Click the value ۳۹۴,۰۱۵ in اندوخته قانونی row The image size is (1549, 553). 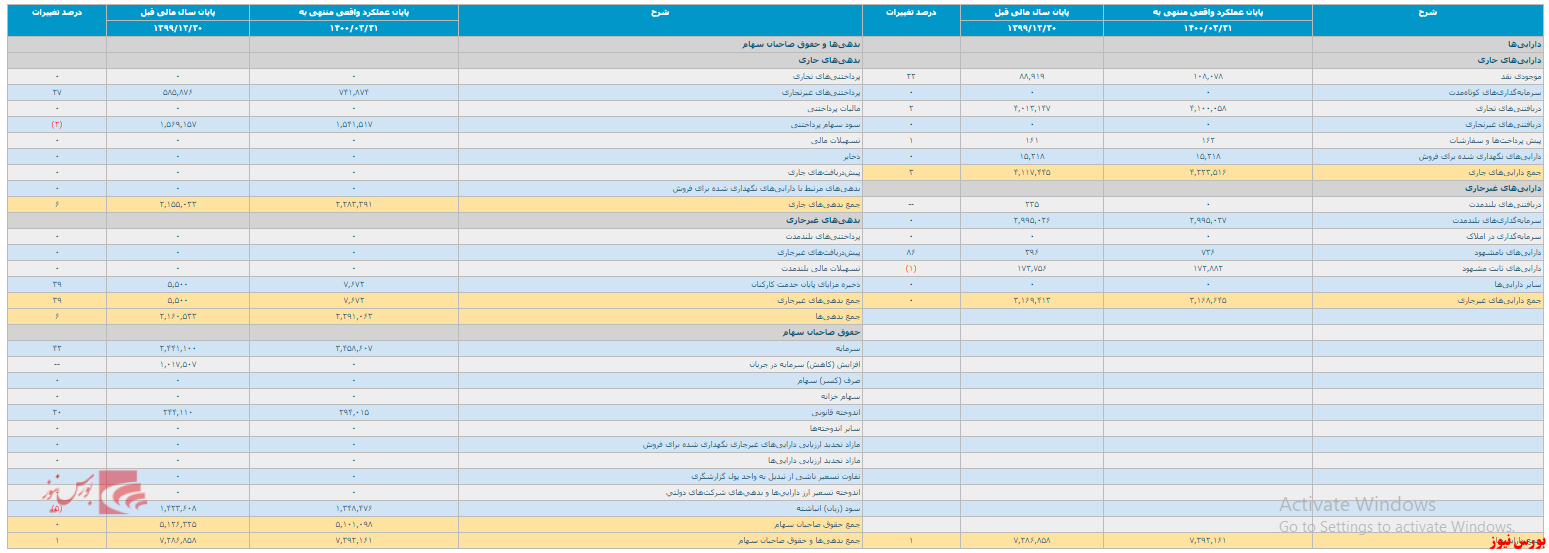coord(354,413)
